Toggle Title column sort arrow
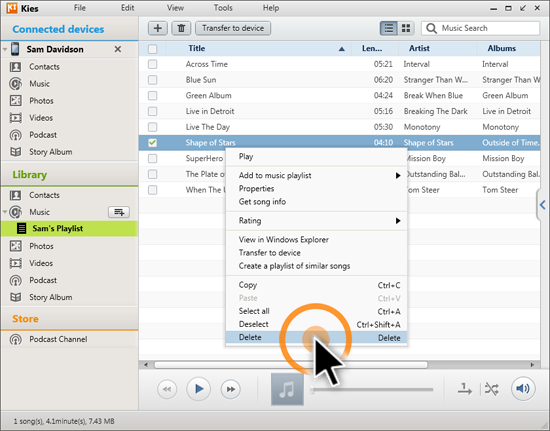Image resolution: width=550 pixels, height=431 pixels. tap(341, 49)
